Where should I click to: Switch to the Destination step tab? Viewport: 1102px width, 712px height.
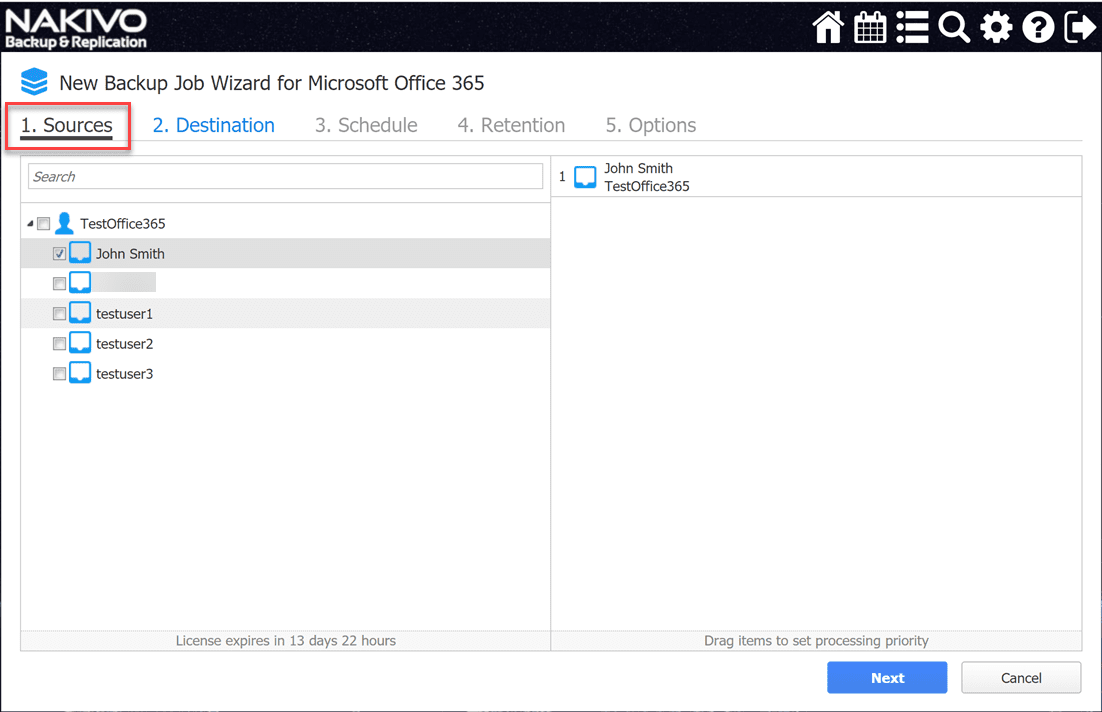point(213,125)
